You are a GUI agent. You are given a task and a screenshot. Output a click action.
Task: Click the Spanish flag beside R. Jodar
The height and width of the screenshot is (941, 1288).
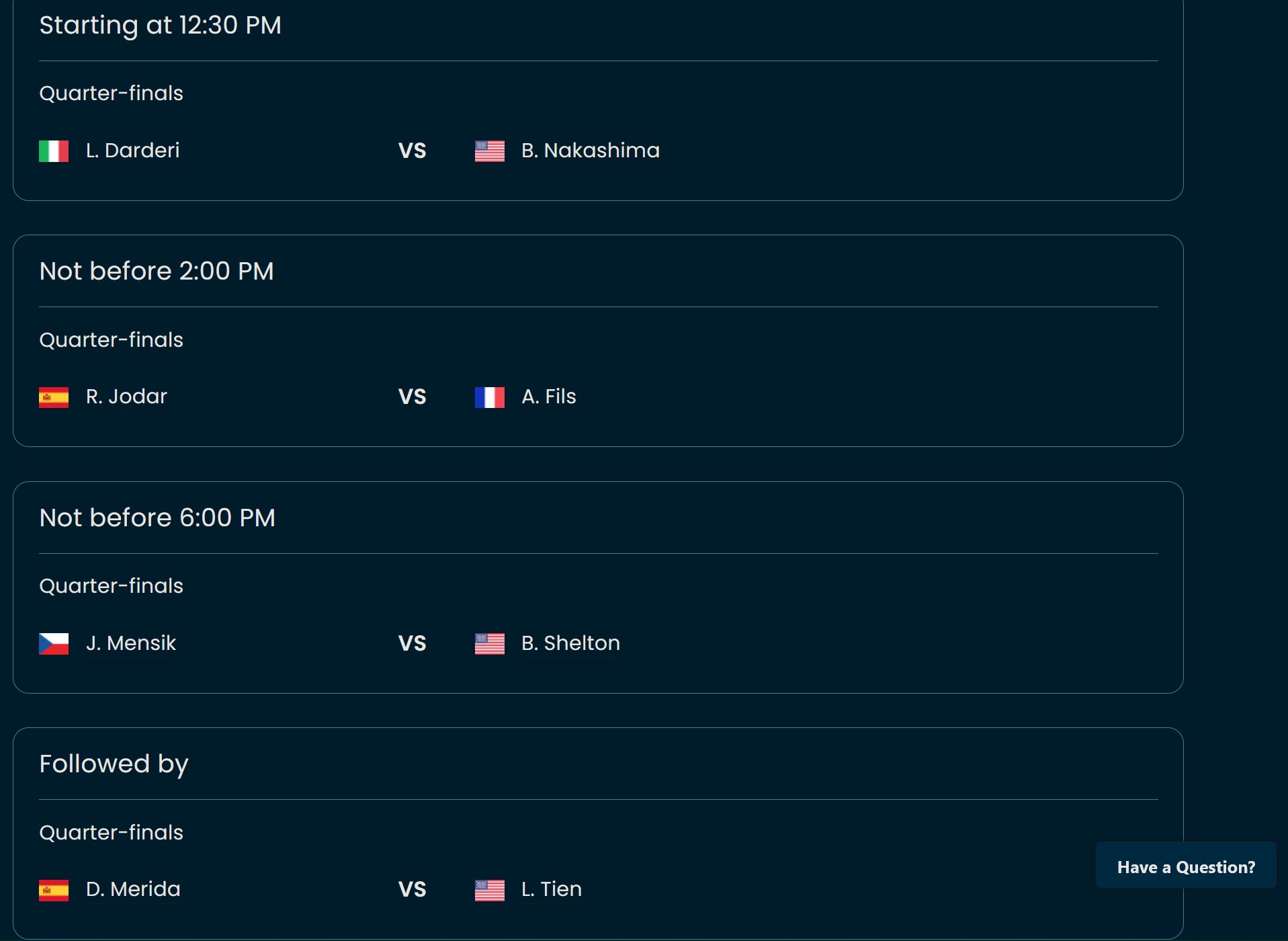coord(54,397)
